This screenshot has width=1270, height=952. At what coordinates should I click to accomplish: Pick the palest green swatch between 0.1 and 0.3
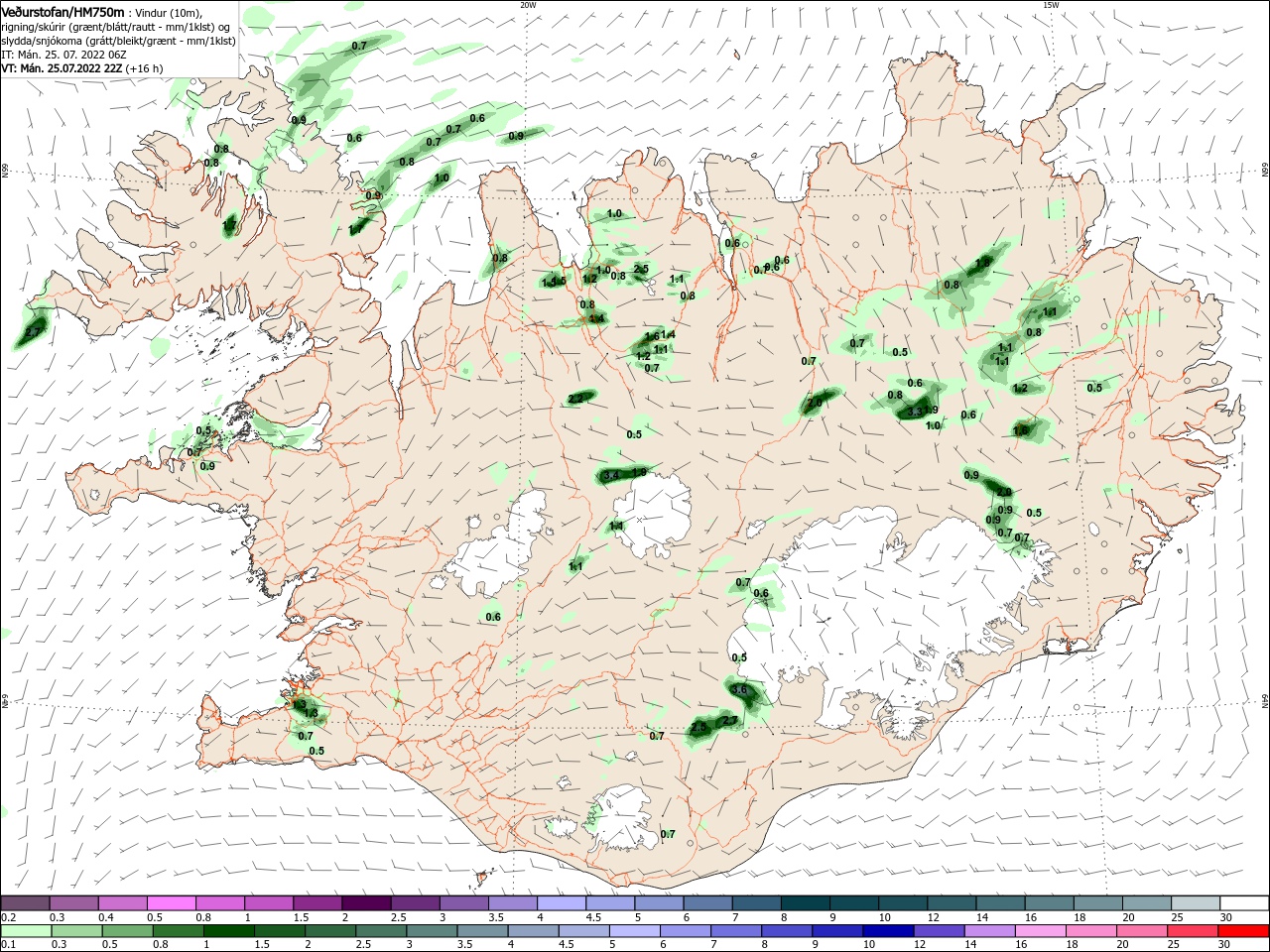(26, 931)
